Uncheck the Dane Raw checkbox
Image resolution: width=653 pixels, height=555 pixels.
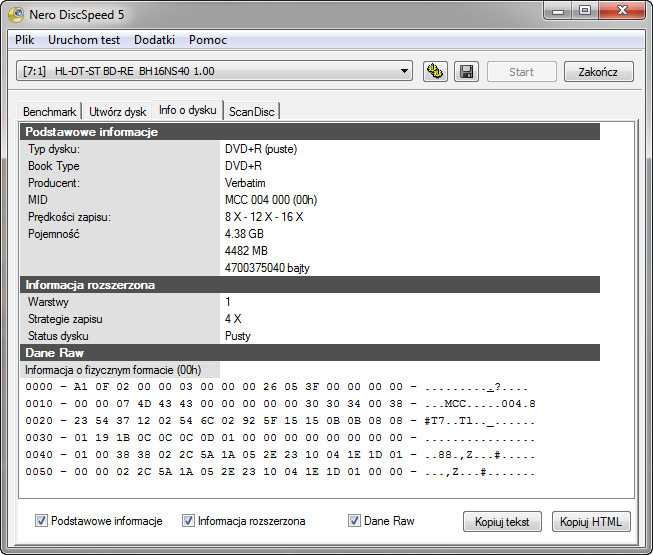pyautogui.click(x=354, y=520)
